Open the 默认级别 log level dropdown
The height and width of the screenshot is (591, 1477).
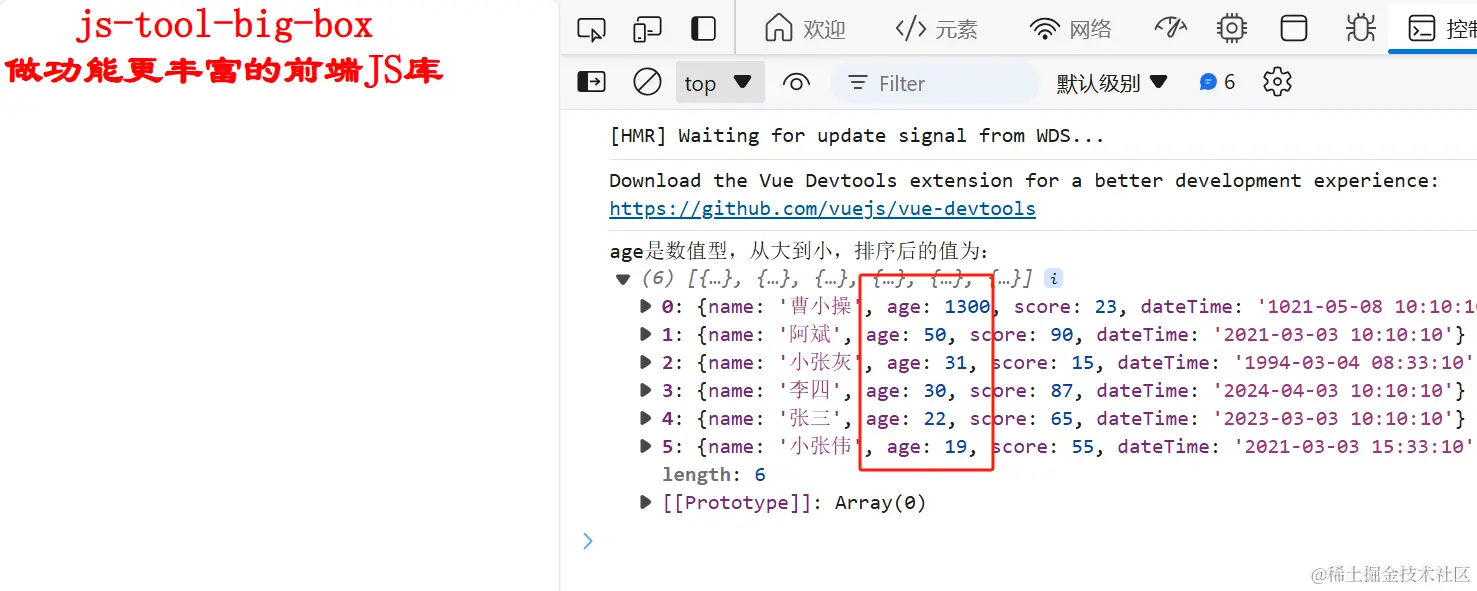(1112, 83)
